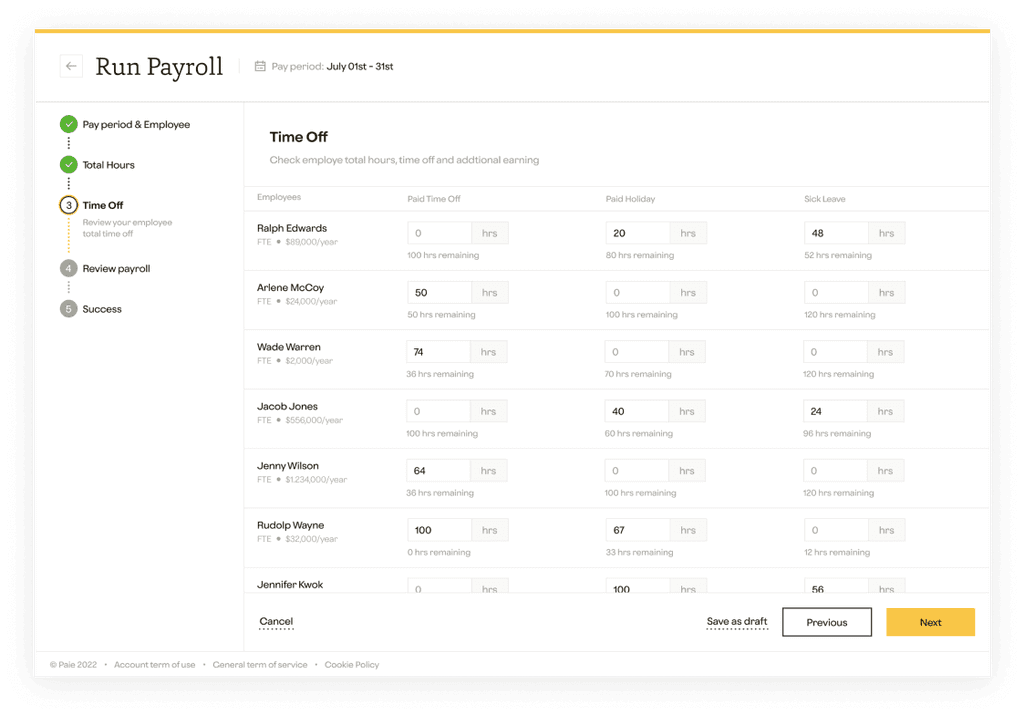Click the step 5 Success circle
This screenshot has height=716, width=1024.
click(x=68, y=309)
